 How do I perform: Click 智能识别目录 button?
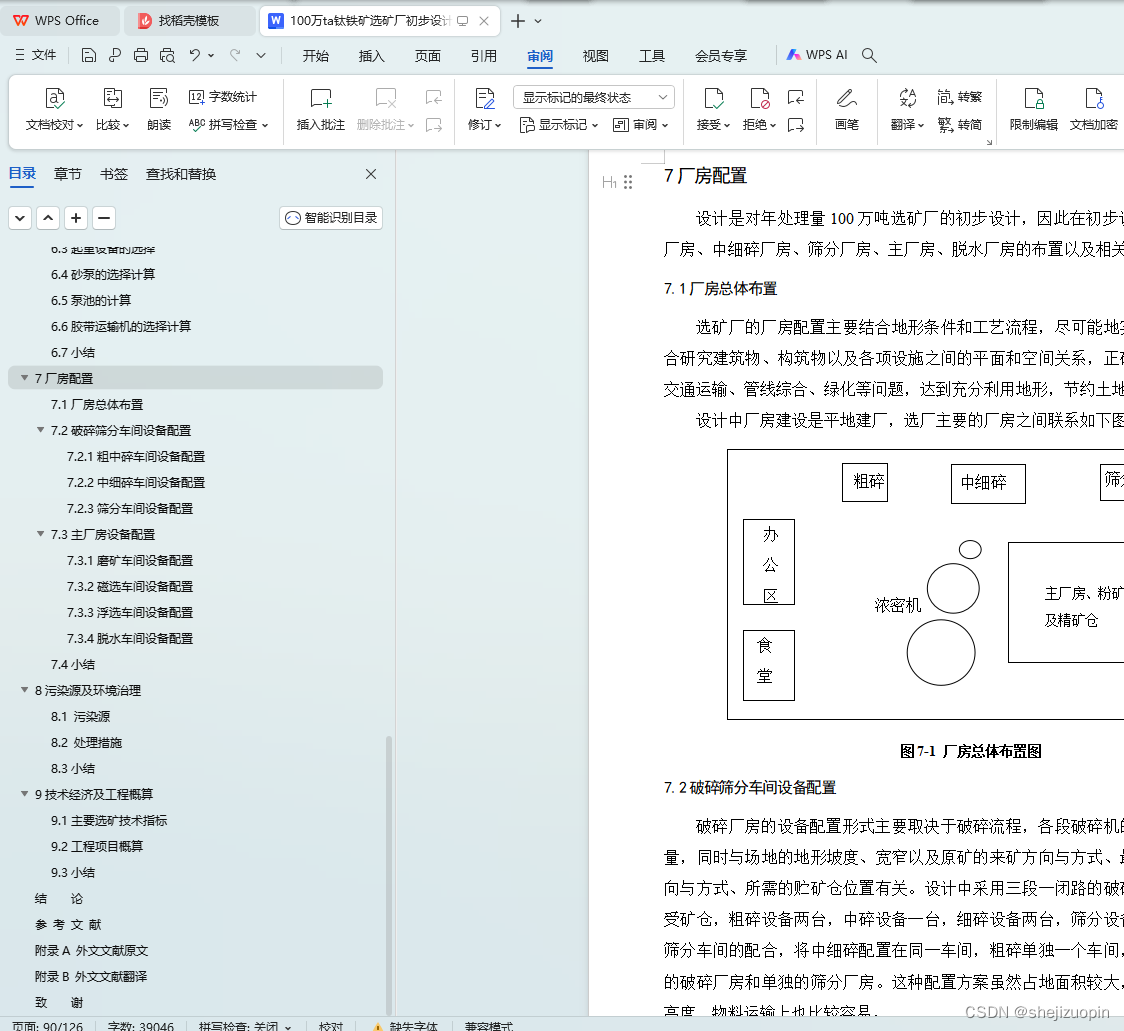(331, 218)
